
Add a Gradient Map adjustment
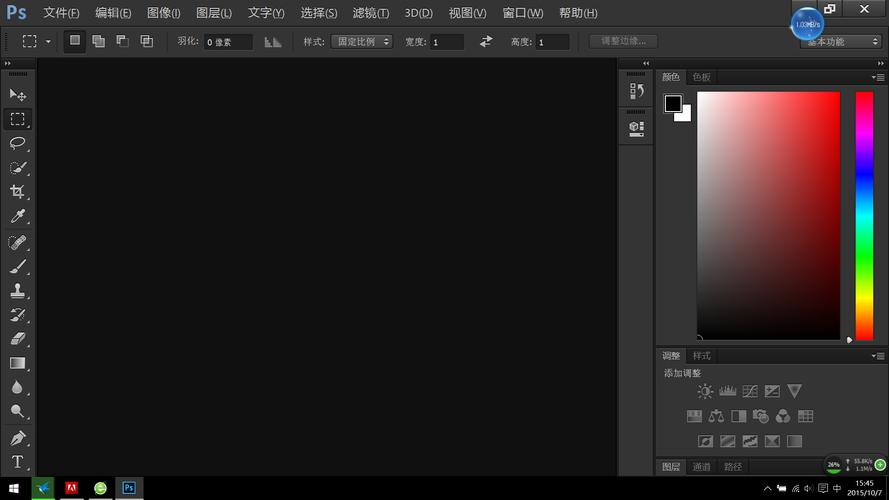point(794,441)
